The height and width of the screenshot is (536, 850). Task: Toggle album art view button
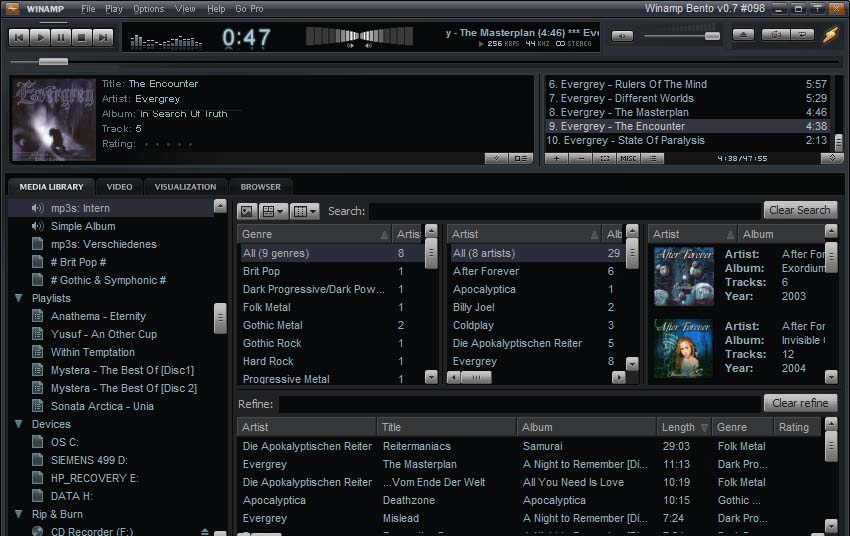click(247, 211)
